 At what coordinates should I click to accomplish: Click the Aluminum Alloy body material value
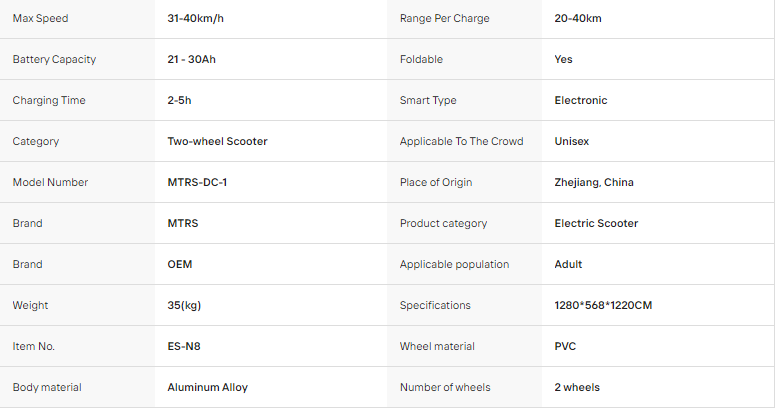(x=207, y=388)
